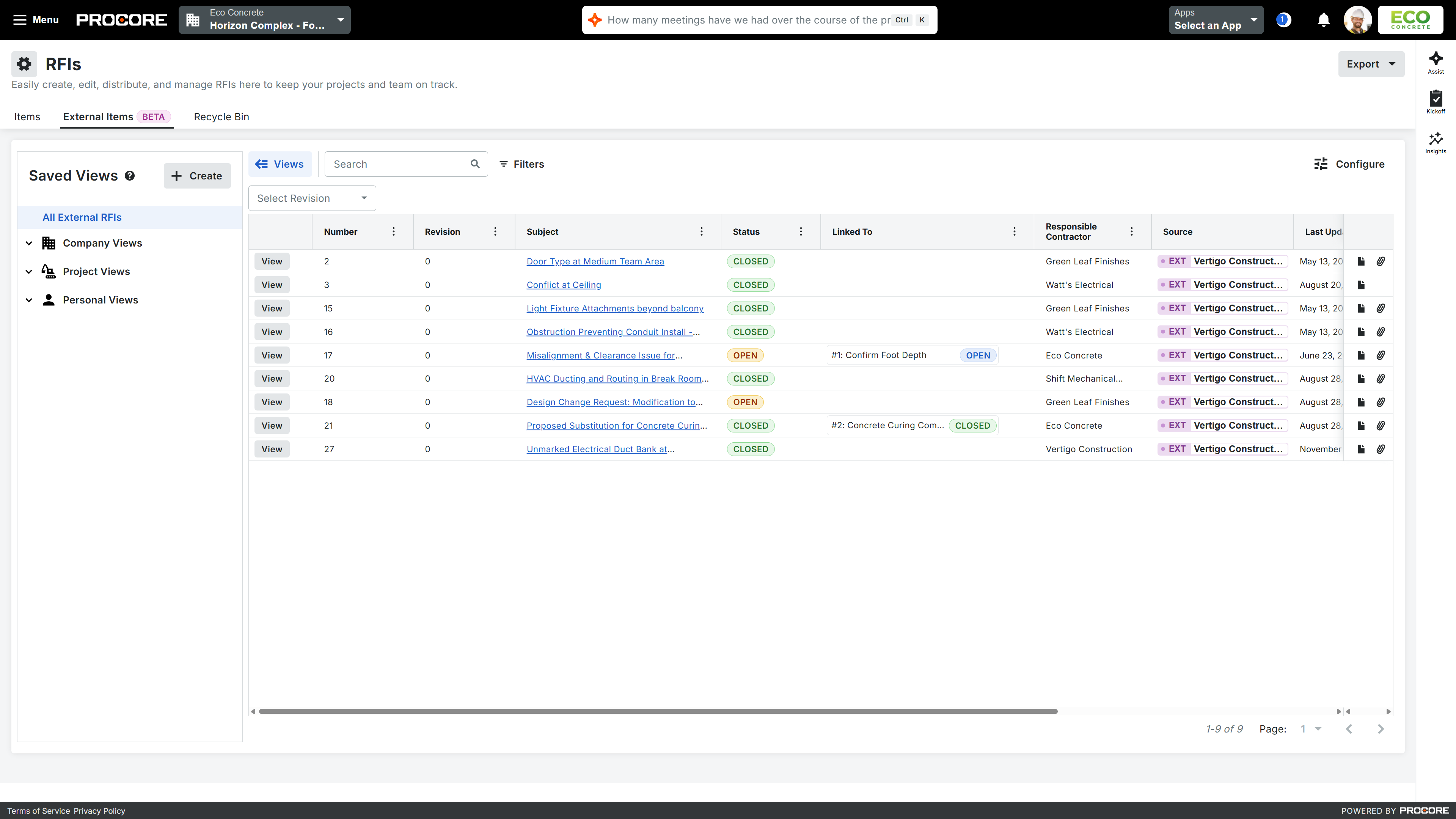Click attachment paperclip for RFI 17
This screenshot has height=819, width=1456.
click(x=1380, y=355)
